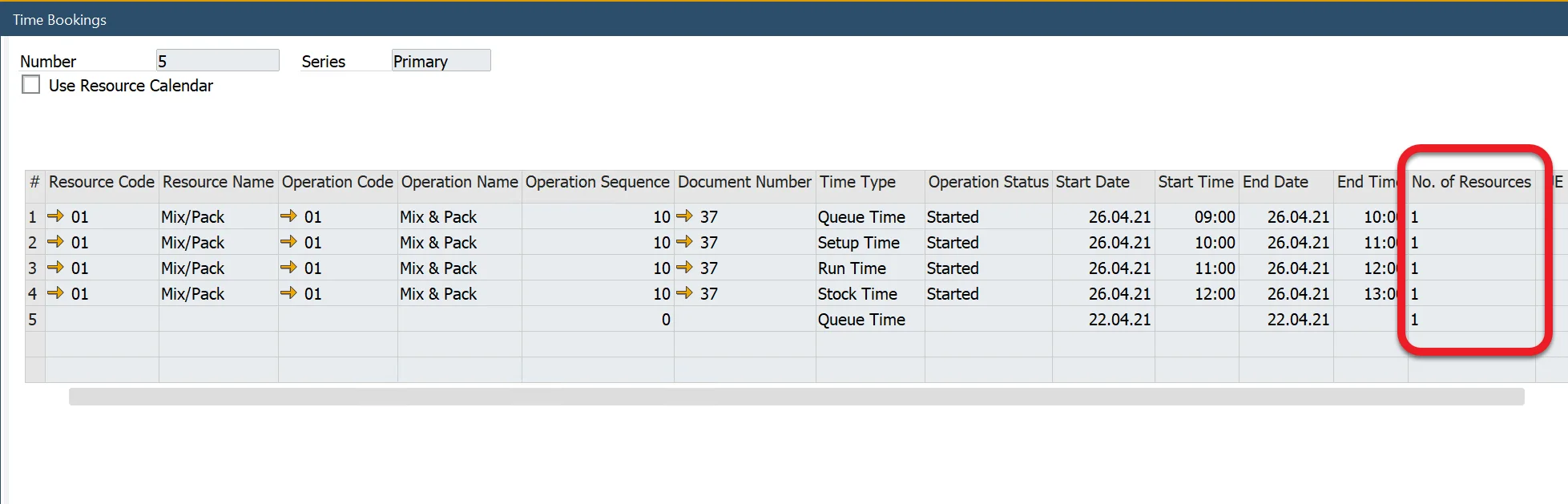Enable the Use Resource Calendar checkbox
The image size is (1568, 504).
pyautogui.click(x=31, y=85)
